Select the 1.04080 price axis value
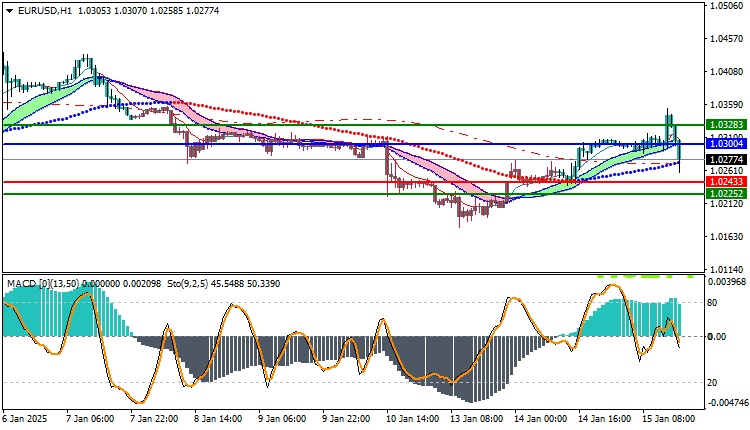 tap(727, 72)
